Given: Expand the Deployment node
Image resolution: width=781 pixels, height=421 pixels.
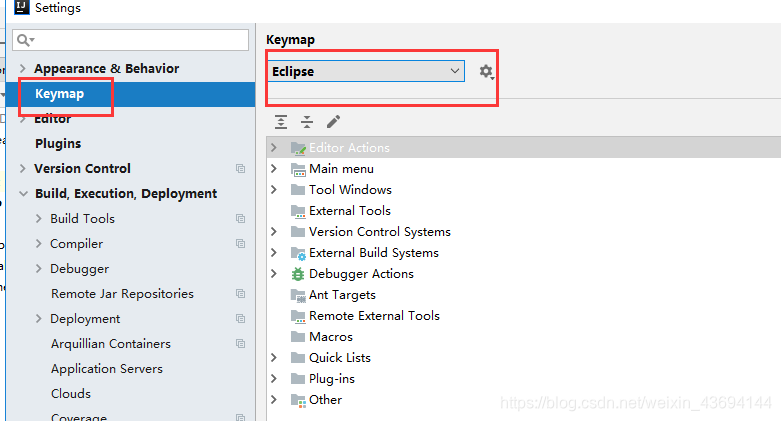Looking at the screenshot, I should coord(39,318).
